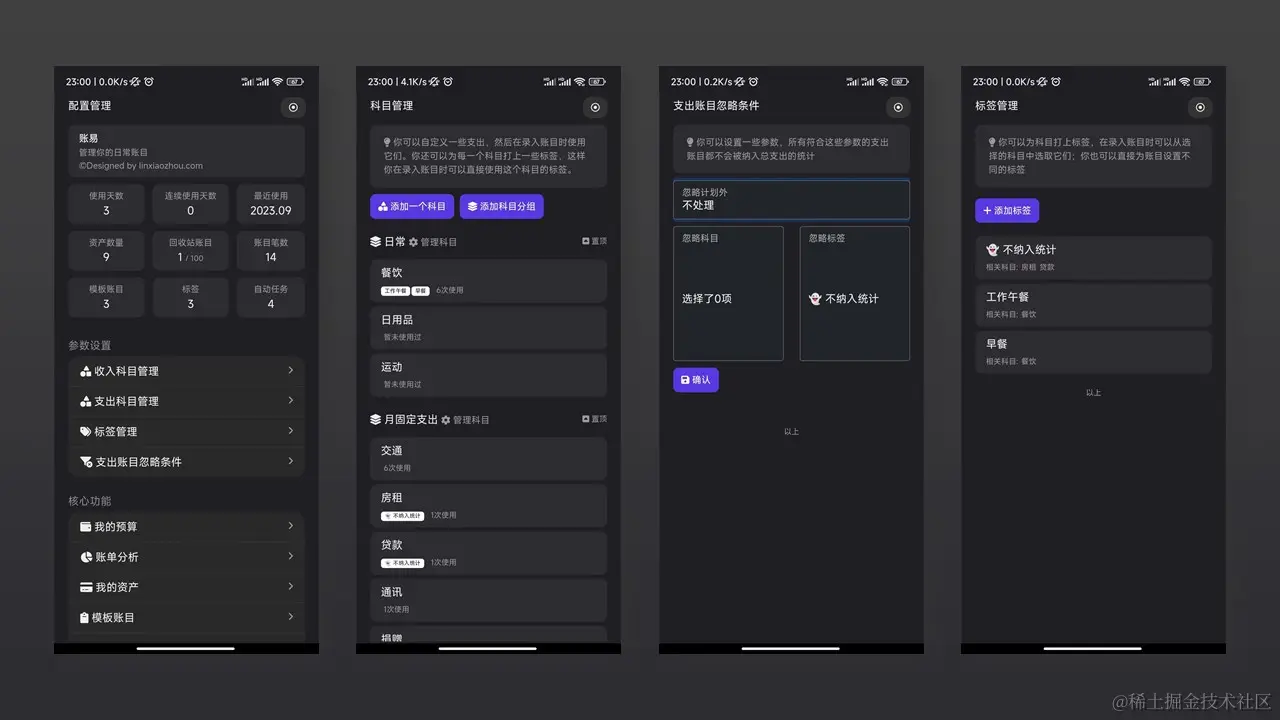Click the 置顶 icon for 日常 group
The height and width of the screenshot is (720, 1280).
[x=586, y=241]
